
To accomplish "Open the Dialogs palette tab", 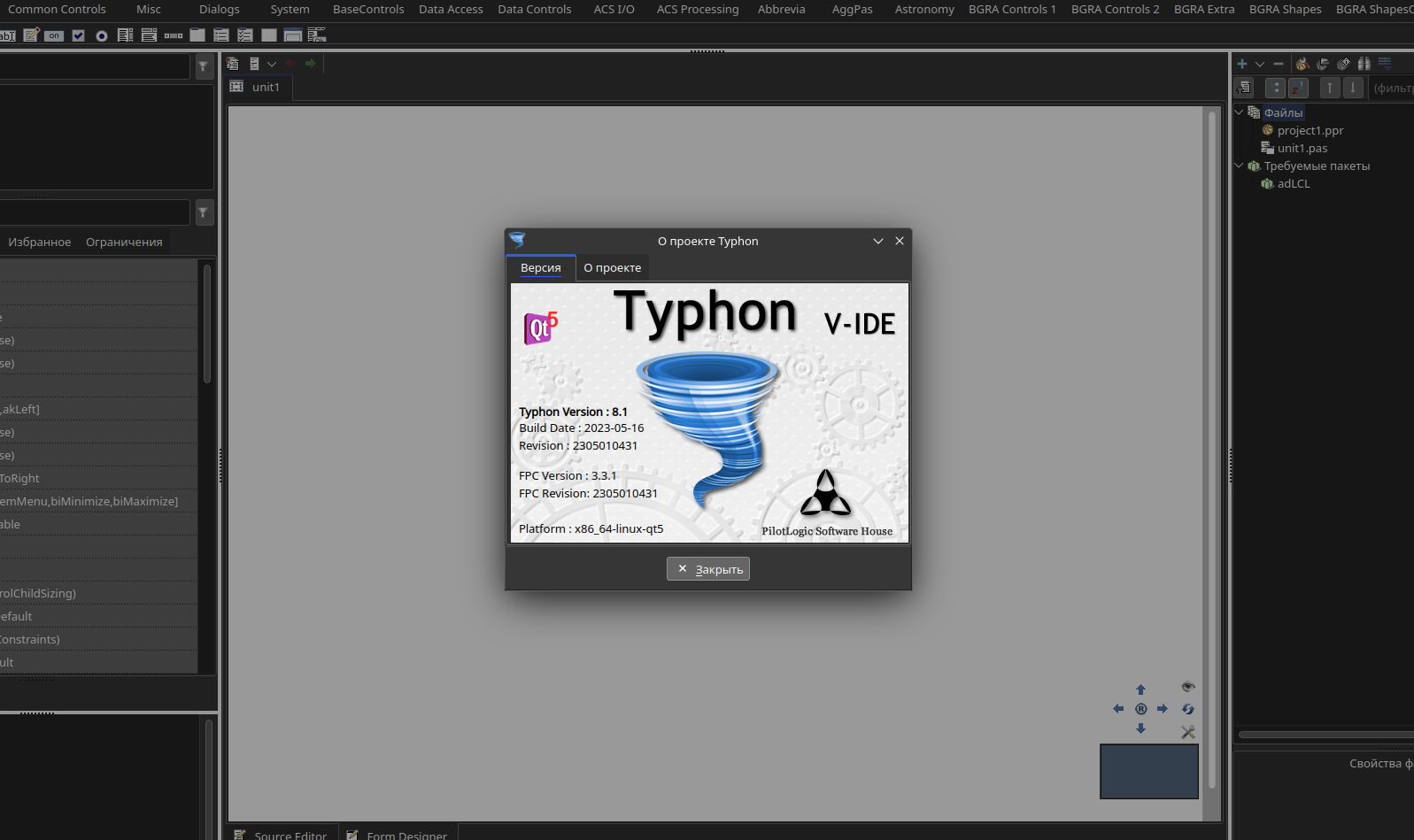I will point(220,9).
